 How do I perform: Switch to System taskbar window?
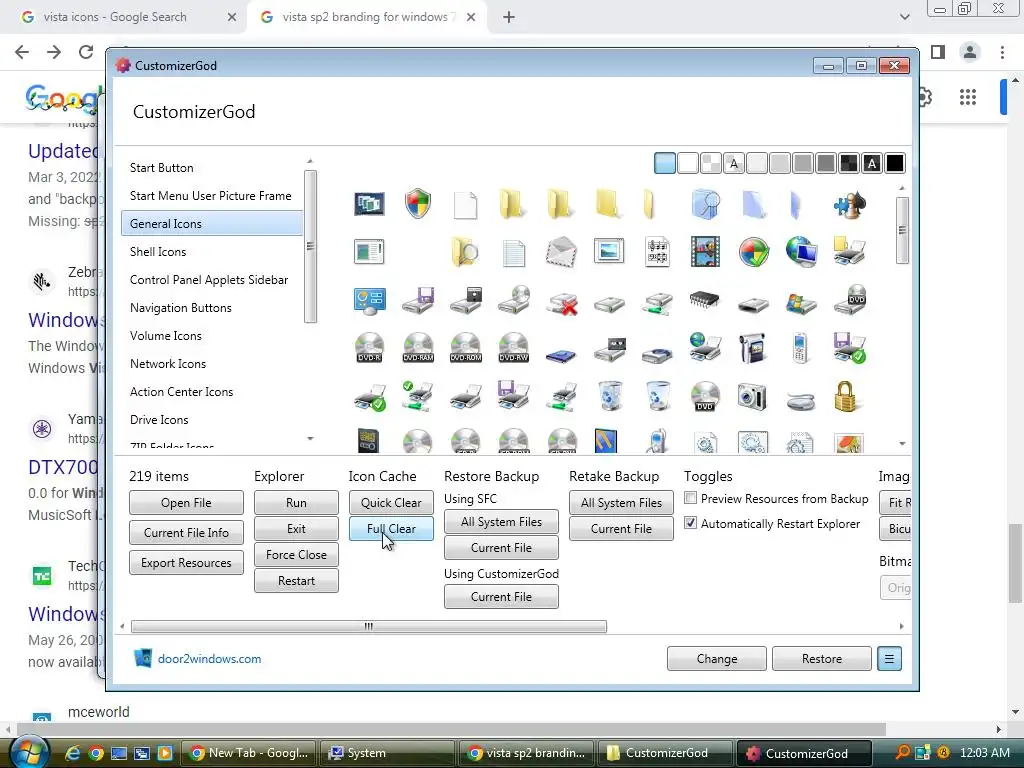click(387, 753)
